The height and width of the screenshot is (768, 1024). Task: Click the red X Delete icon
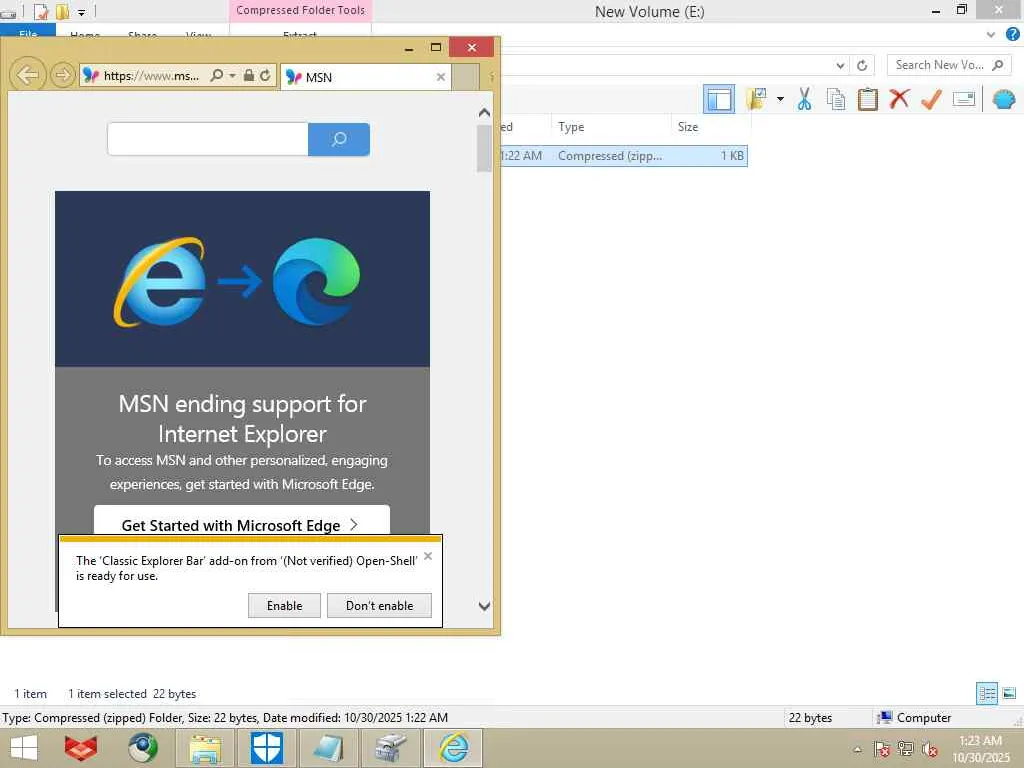tap(899, 99)
